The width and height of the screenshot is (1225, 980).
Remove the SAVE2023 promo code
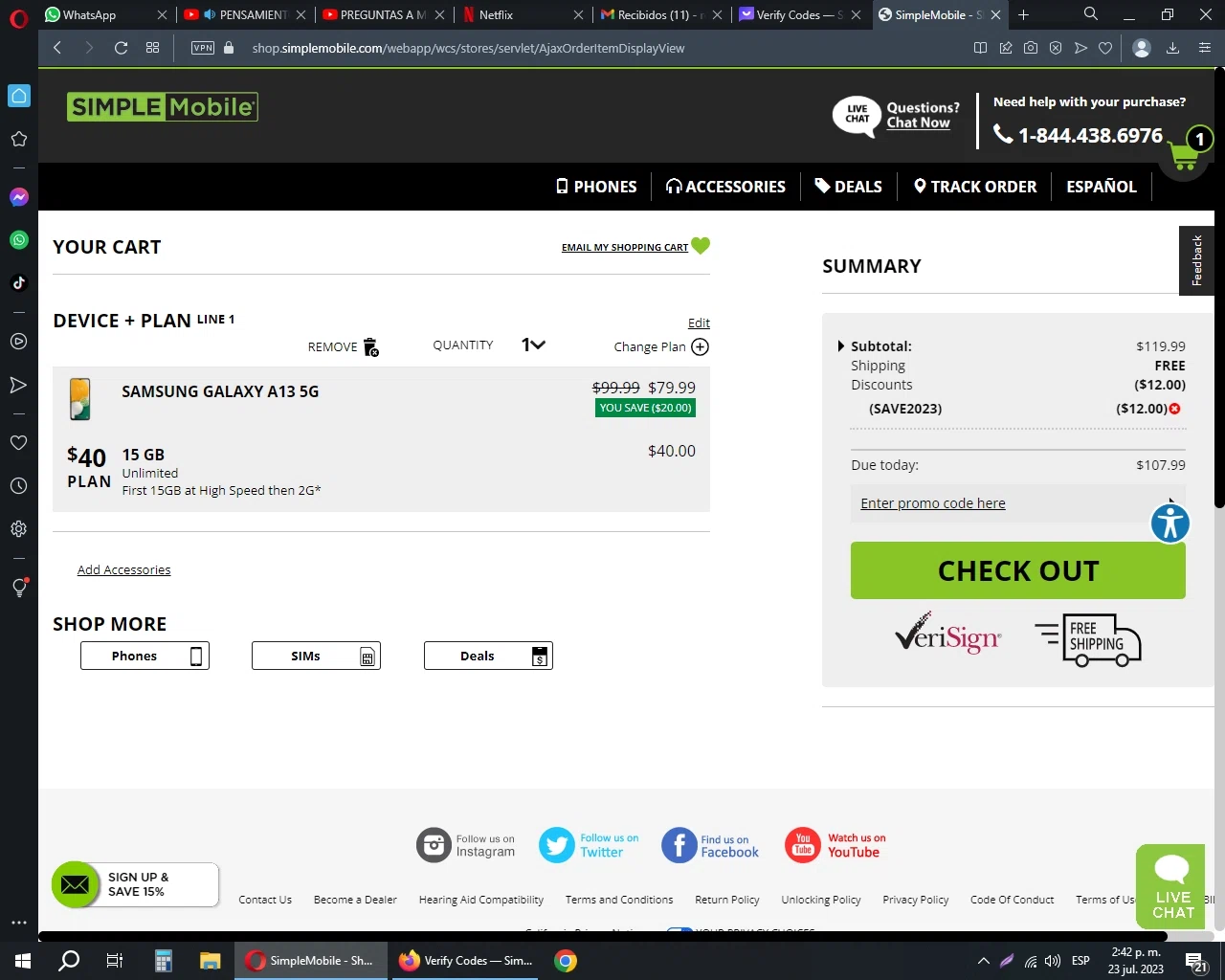(1175, 409)
